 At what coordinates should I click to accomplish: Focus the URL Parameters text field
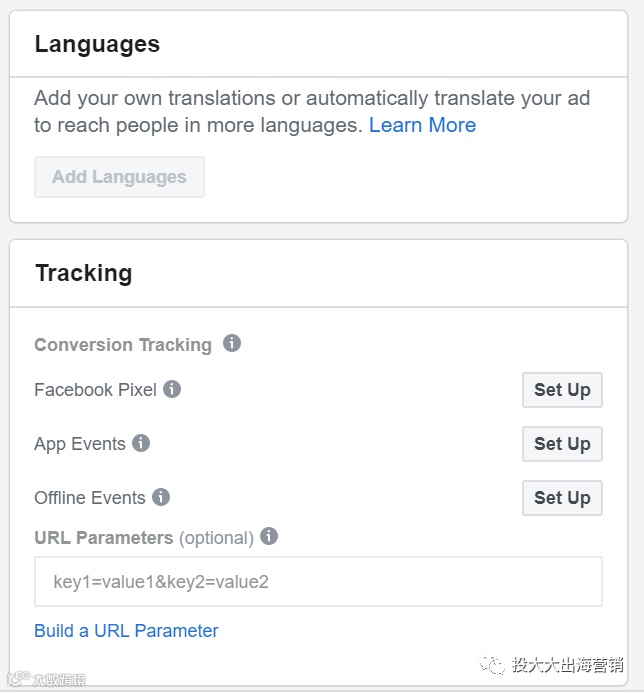click(x=318, y=581)
